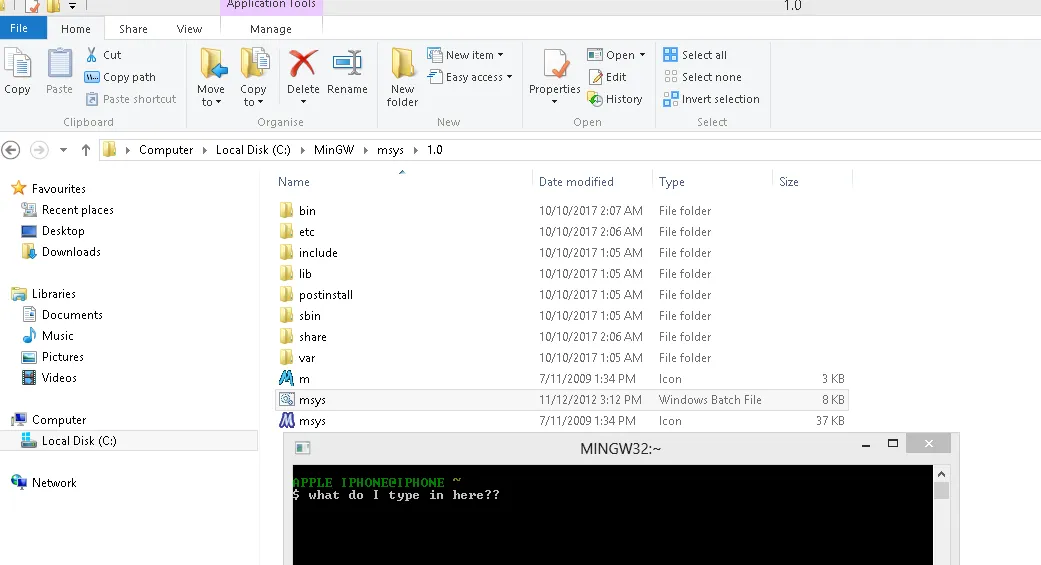Go up one folder level arrow

86,150
